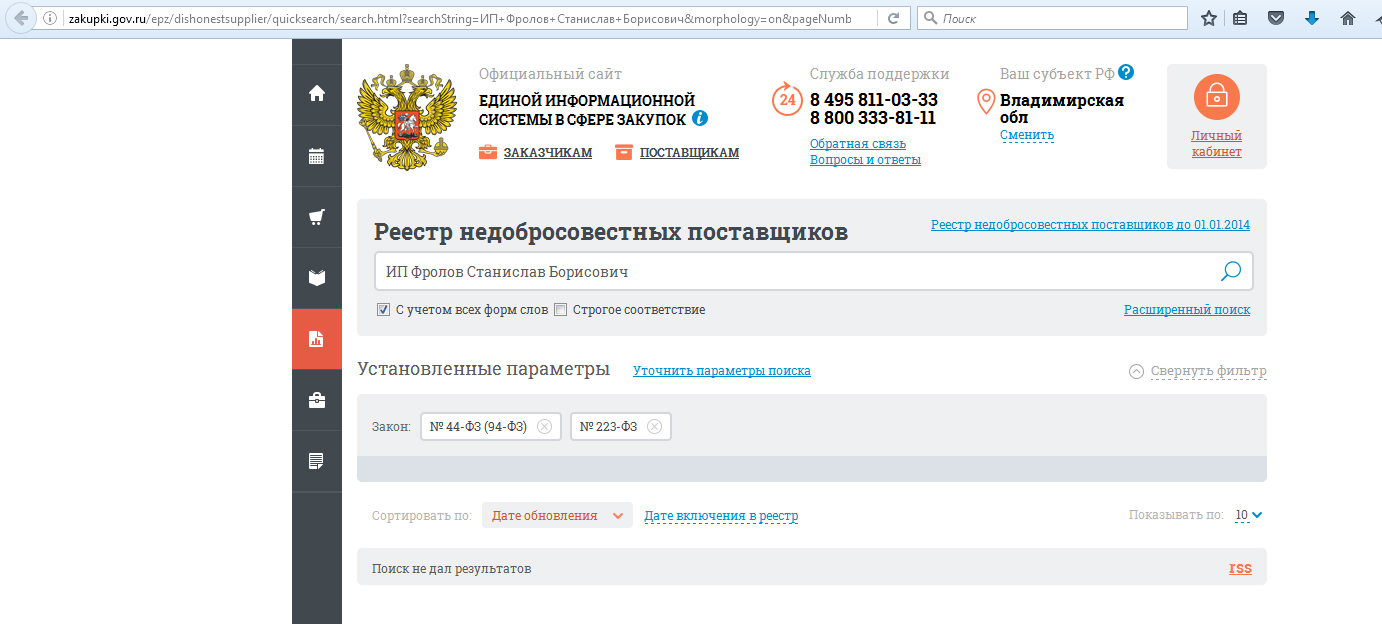Click the lock icon for Личный кабинет
This screenshot has height=624, width=1382.
click(1216, 96)
